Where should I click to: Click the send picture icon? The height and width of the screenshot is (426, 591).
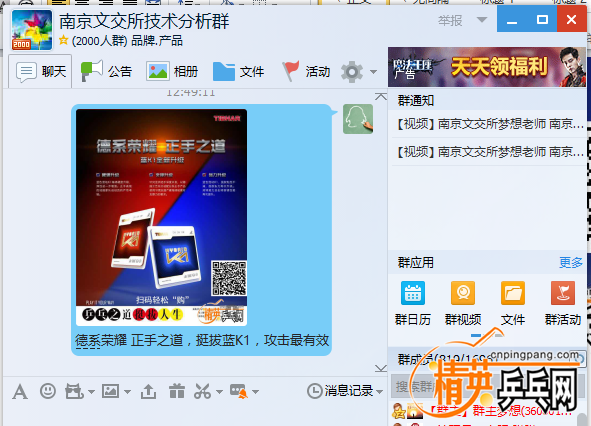[110, 391]
